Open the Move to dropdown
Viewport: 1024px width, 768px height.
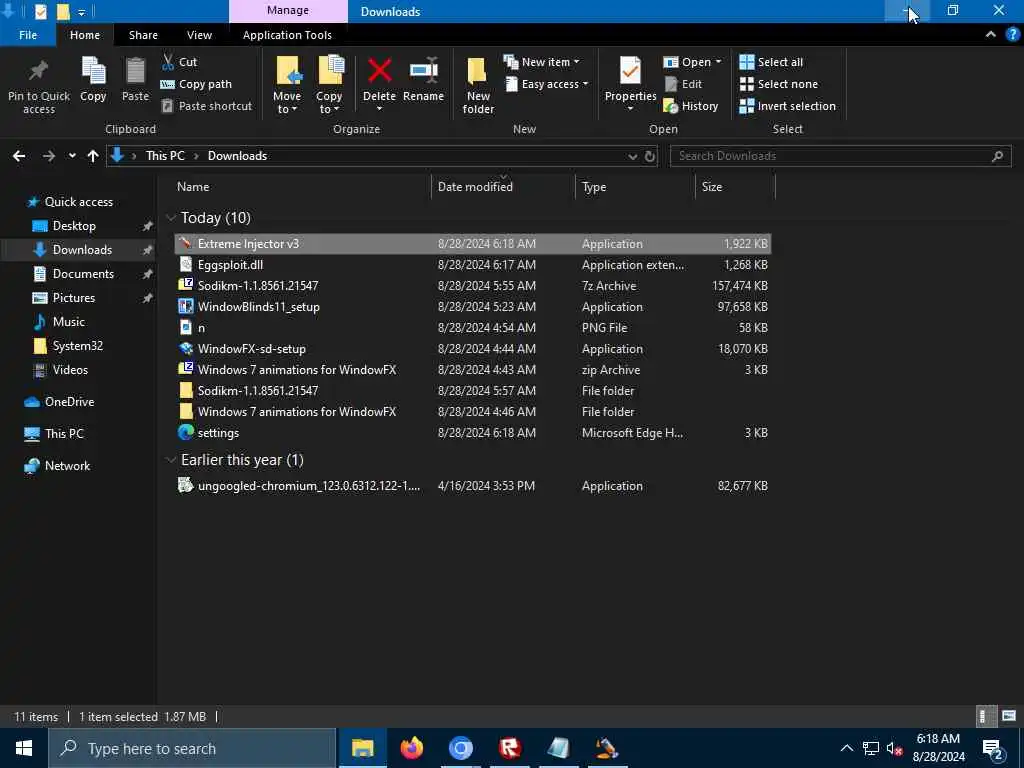point(287,103)
